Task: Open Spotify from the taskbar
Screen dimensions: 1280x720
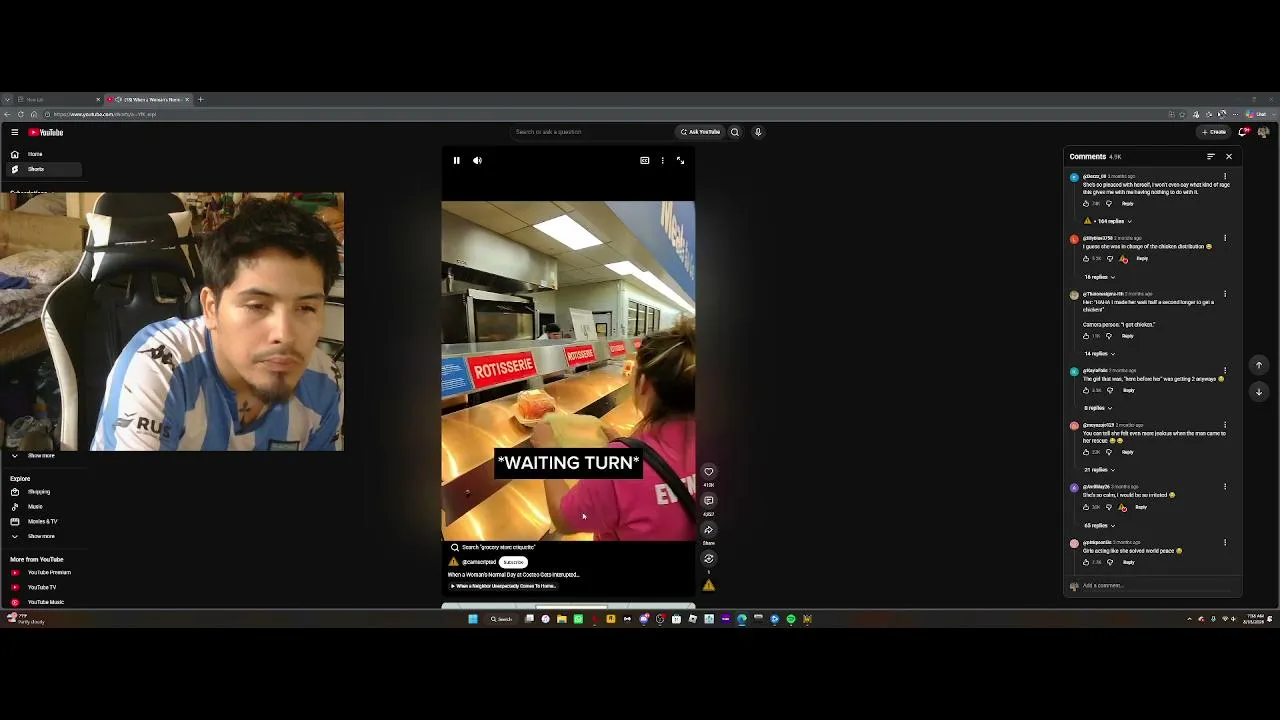Action: (x=791, y=619)
